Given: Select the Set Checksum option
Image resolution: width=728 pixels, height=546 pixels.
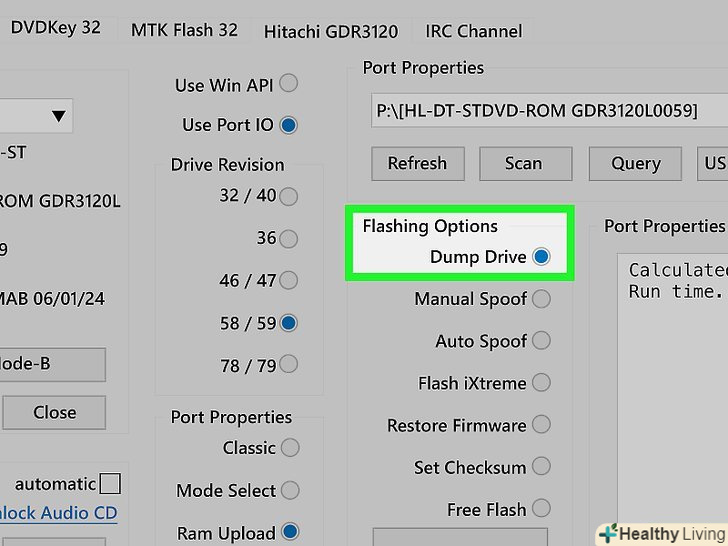Looking at the screenshot, I should pos(541,466).
